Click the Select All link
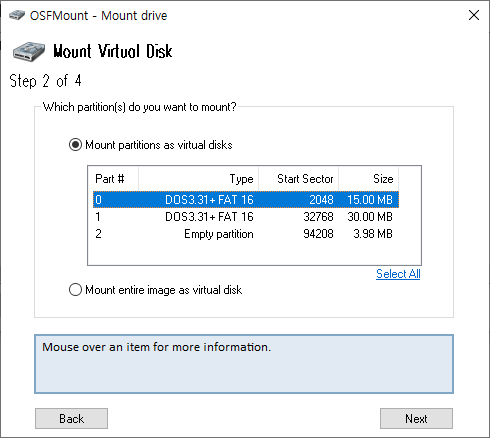Image resolution: width=490 pixels, height=438 pixels. click(x=398, y=274)
